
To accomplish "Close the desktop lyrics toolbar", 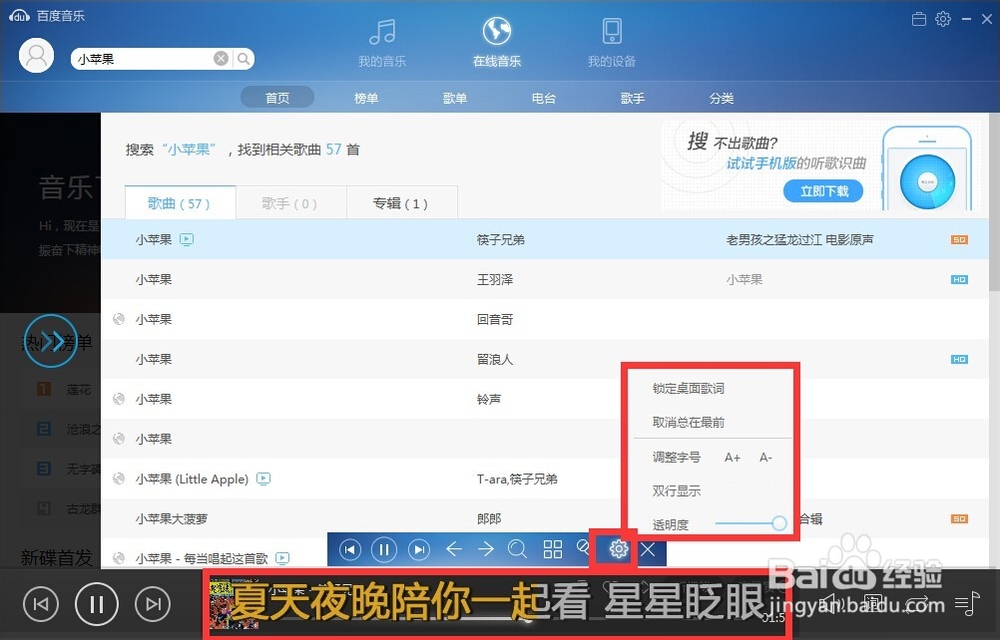I will [648, 549].
